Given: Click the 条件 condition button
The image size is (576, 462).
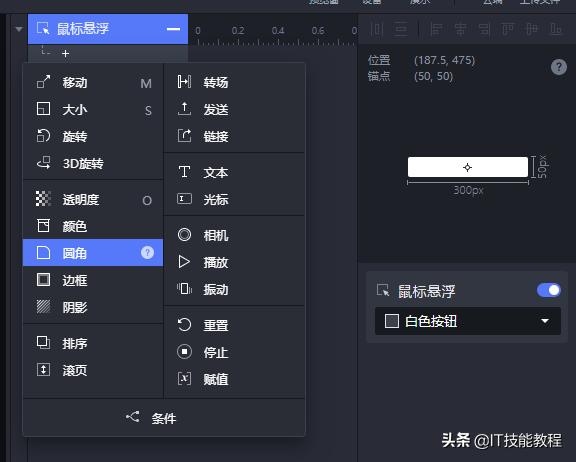Looking at the screenshot, I should point(164,418).
